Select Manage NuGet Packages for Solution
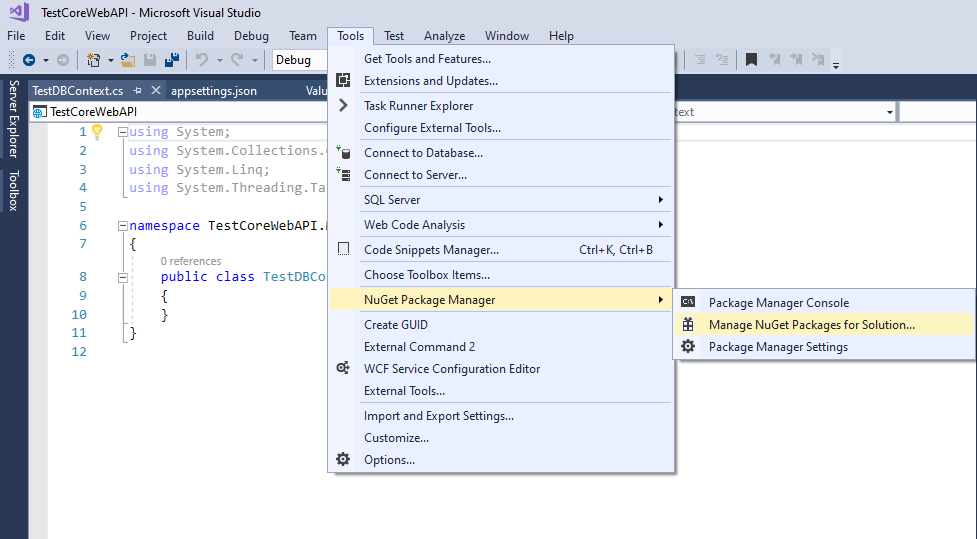The height and width of the screenshot is (539, 977). (824, 325)
